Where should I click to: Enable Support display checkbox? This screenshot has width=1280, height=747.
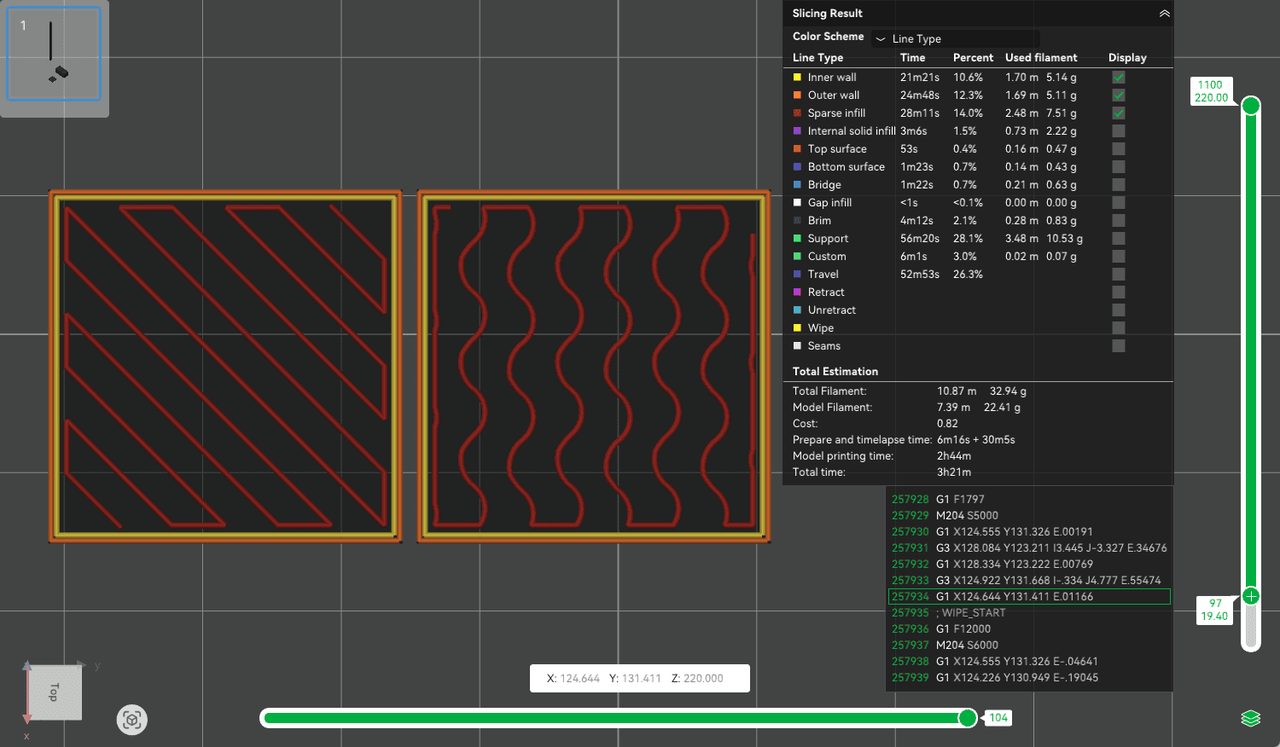(1118, 238)
